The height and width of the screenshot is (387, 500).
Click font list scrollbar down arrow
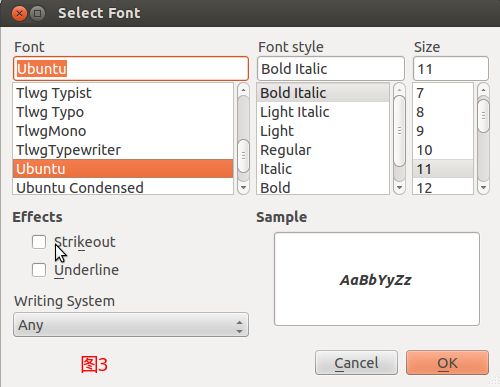243,187
